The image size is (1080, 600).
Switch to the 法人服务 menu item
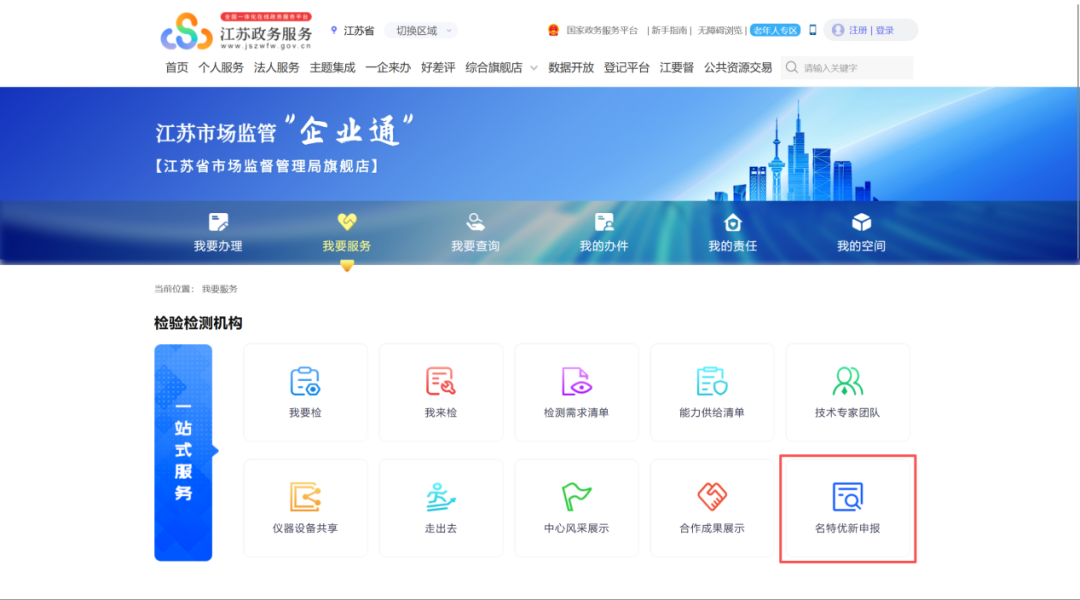275,67
